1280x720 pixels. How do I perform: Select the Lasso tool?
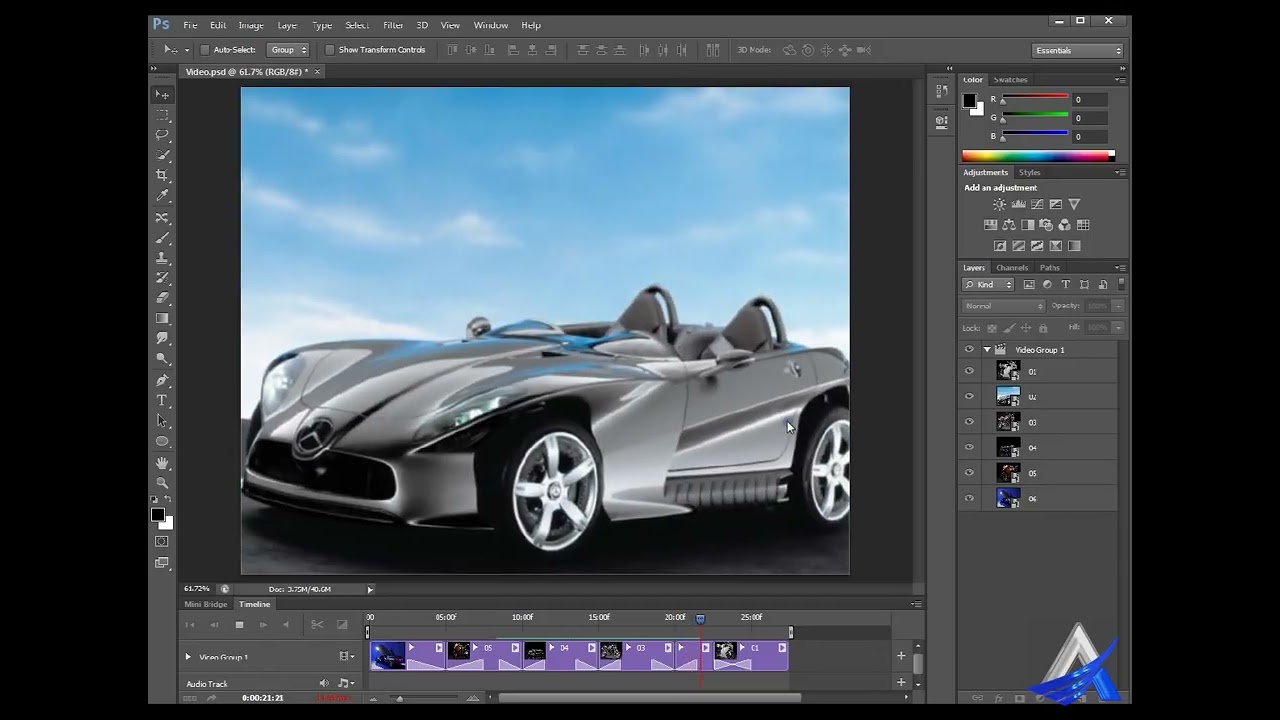click(x=162, y=134)
